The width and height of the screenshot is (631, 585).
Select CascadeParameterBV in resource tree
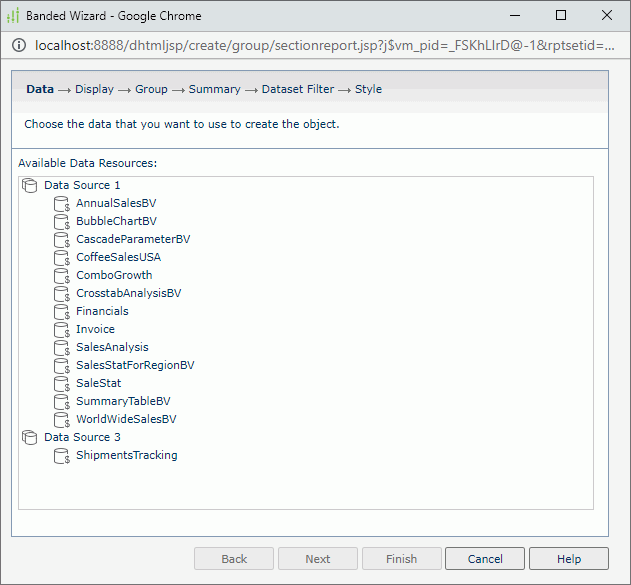(132, 239)
